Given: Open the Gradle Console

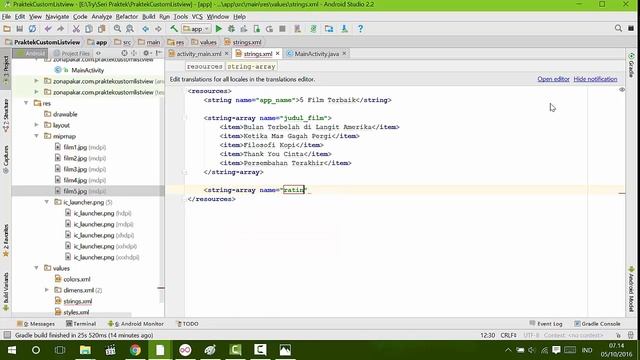Looking at the screenshot, I should pos(597,324).
